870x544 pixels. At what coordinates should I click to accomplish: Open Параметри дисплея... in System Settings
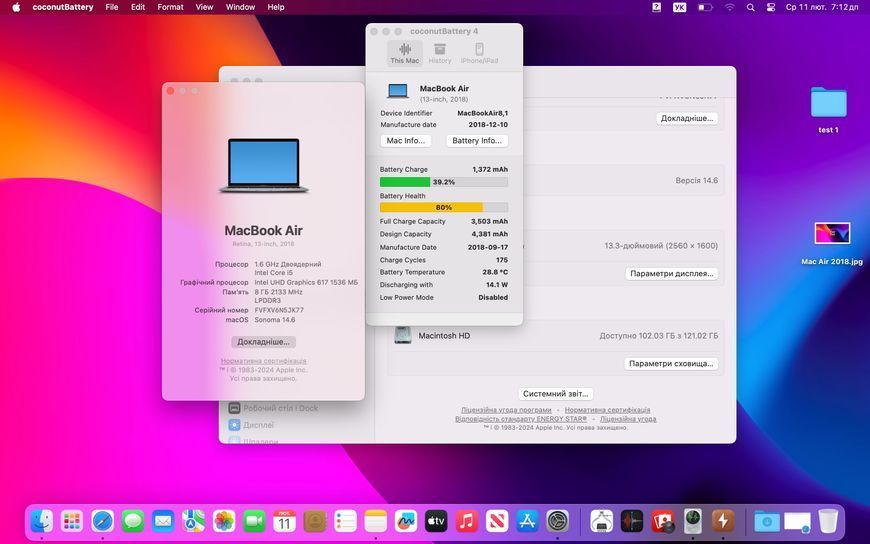tap(671, 274)
